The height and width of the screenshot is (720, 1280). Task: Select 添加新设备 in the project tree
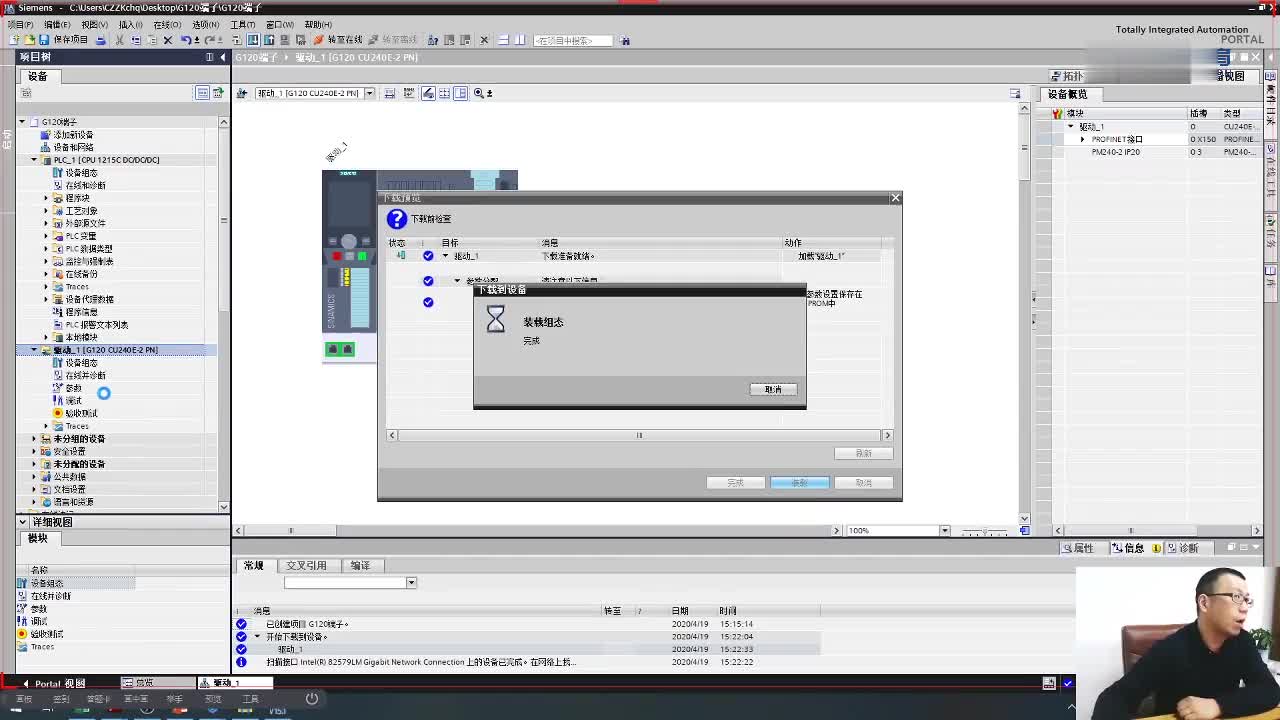click(x=73, y=134)
